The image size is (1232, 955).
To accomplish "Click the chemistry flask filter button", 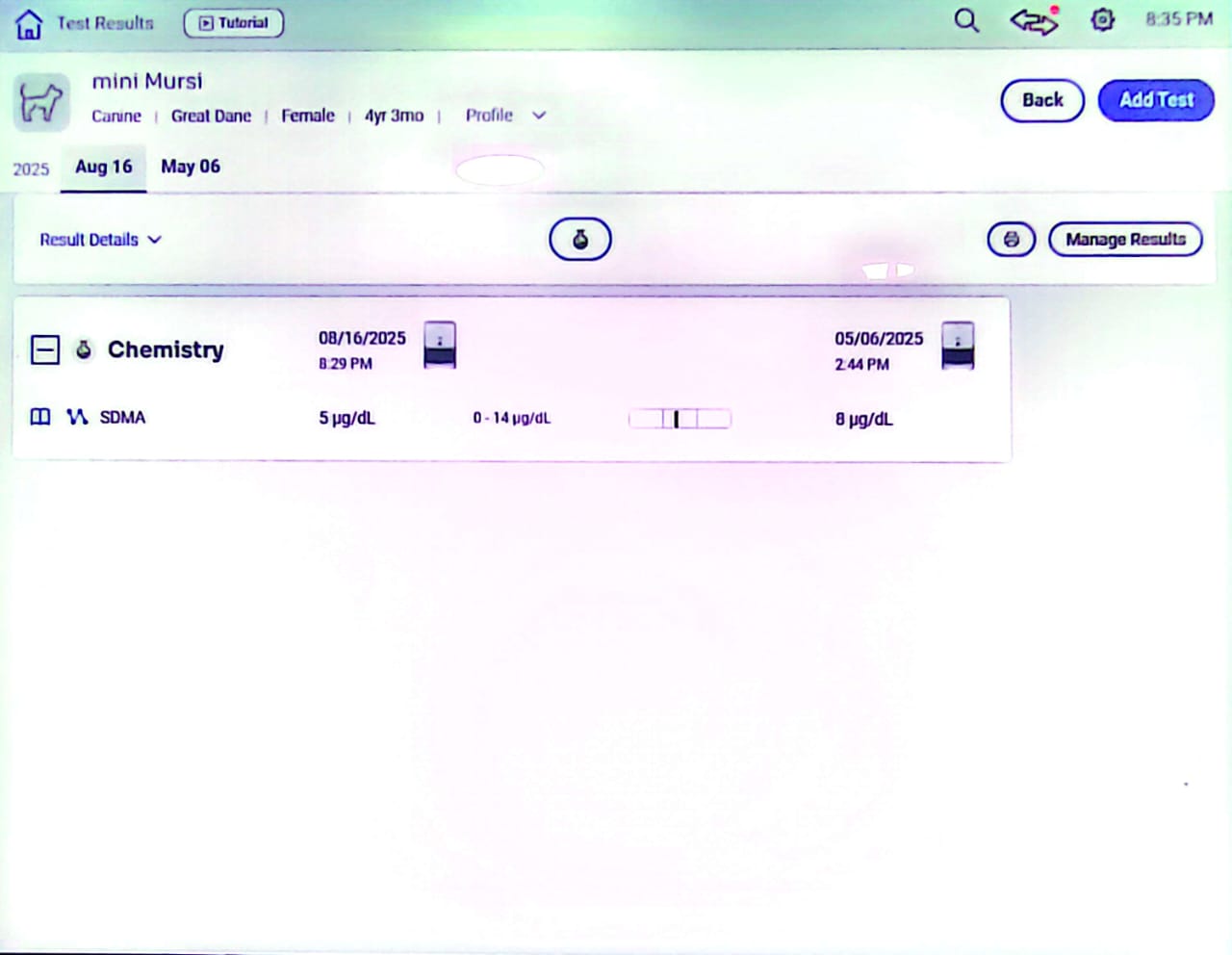I will [579, 240].
